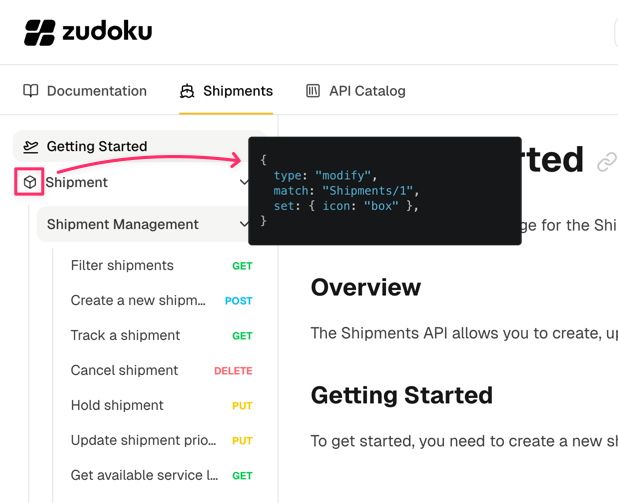The width and height of the screenshot is (618, 503).
Task: Go to Track a shipment
Action: click(x=125, y=336)
